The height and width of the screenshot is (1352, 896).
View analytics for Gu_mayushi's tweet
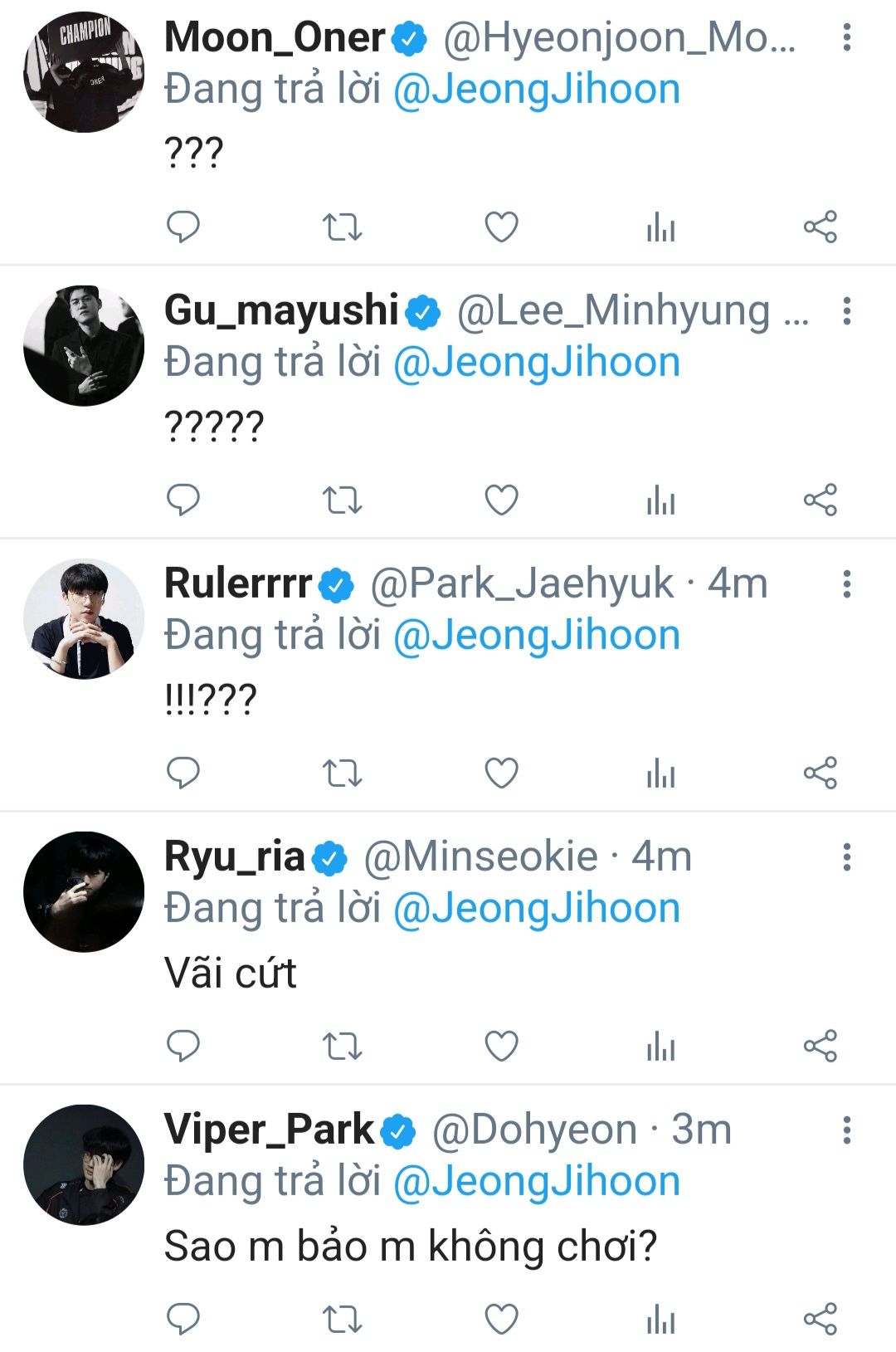tap(660, 500)
